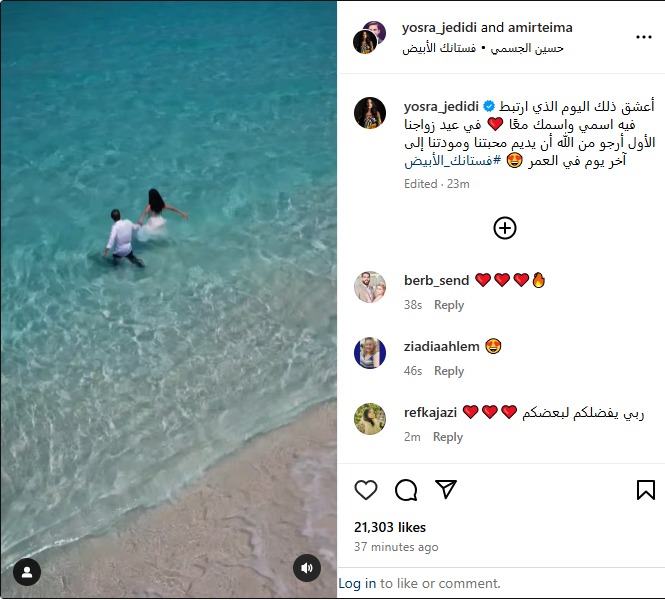Load more comments plus button
Screen dimensions: 665x600
pyautogui.click(x=505, y=228)
